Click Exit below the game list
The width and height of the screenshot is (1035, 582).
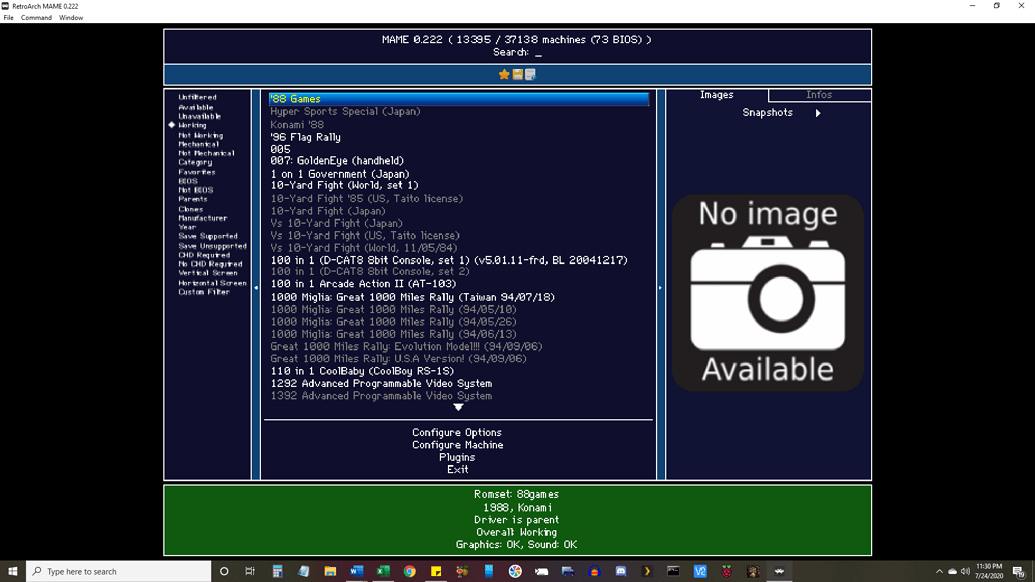(457, 470)
